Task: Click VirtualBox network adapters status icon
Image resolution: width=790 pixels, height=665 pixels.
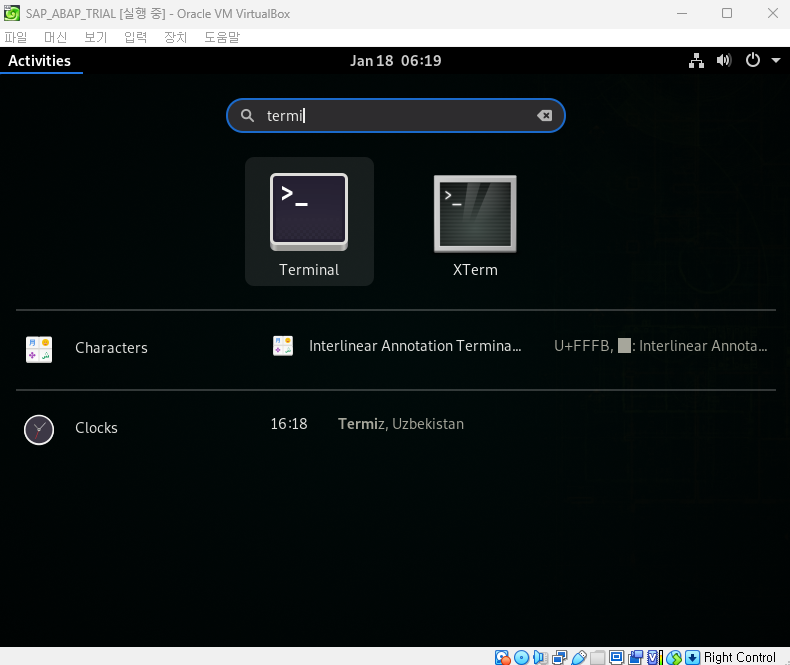Action: point(560,657)
